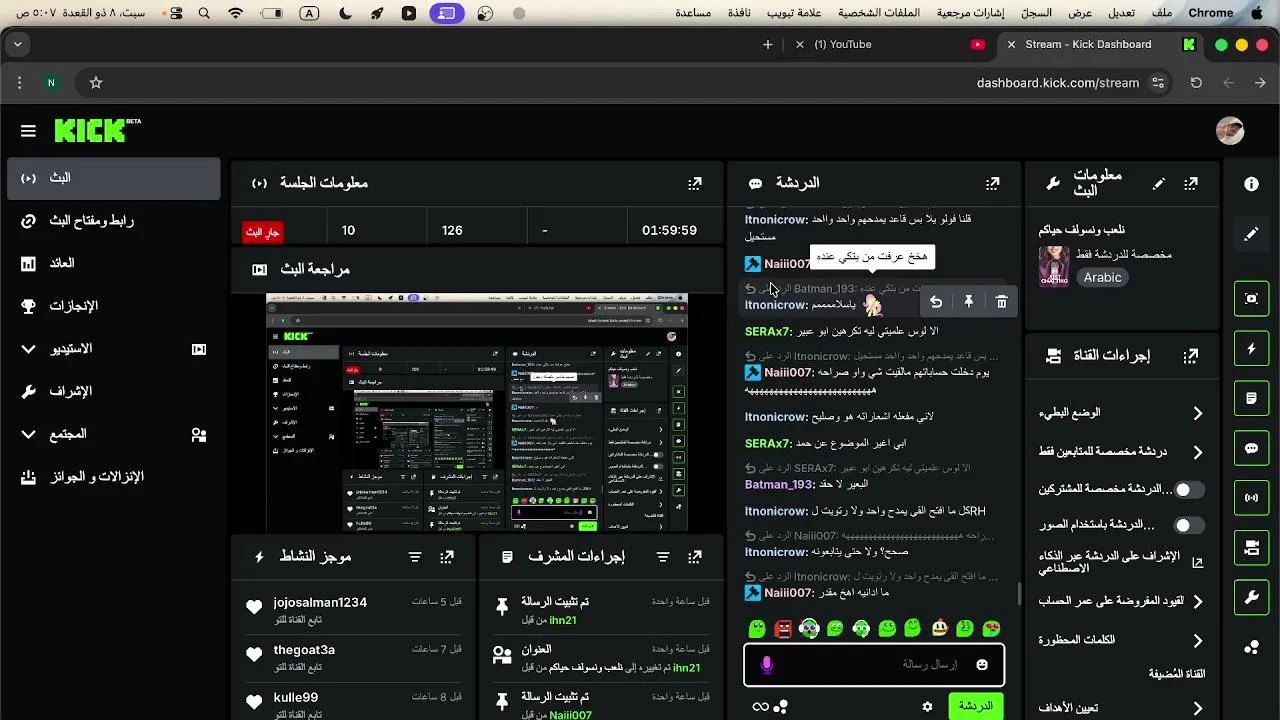This screenshot has width=1280, height=720.
Task: Open Stream URL and Key (رابط ومفتاح البث)
Action: (113, 221)
